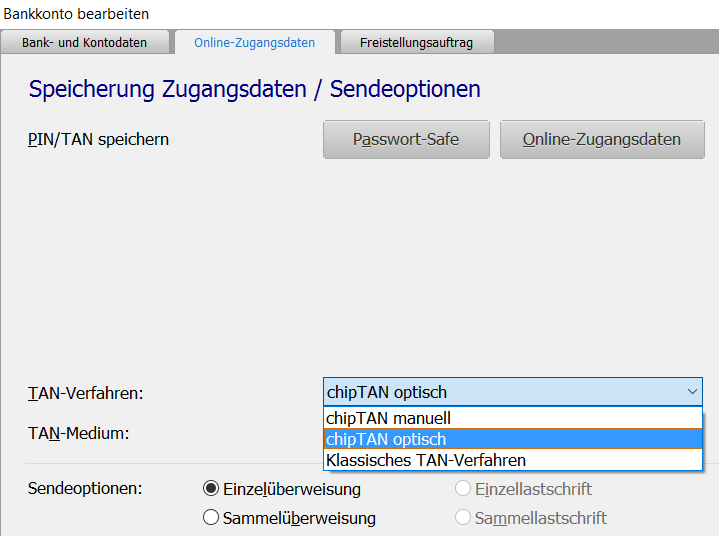Switch to the Bank- und Kontodaten tab
The image size is (719, 536).
coord(87,42)
